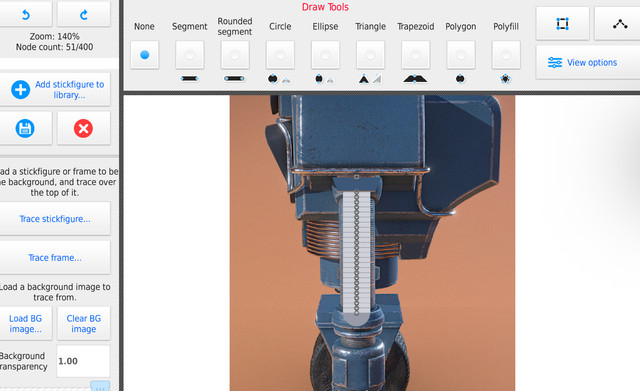The image size is (640, 391).
Task: Click the rounded bottom end of the traced segment
Action: [356, 319]
